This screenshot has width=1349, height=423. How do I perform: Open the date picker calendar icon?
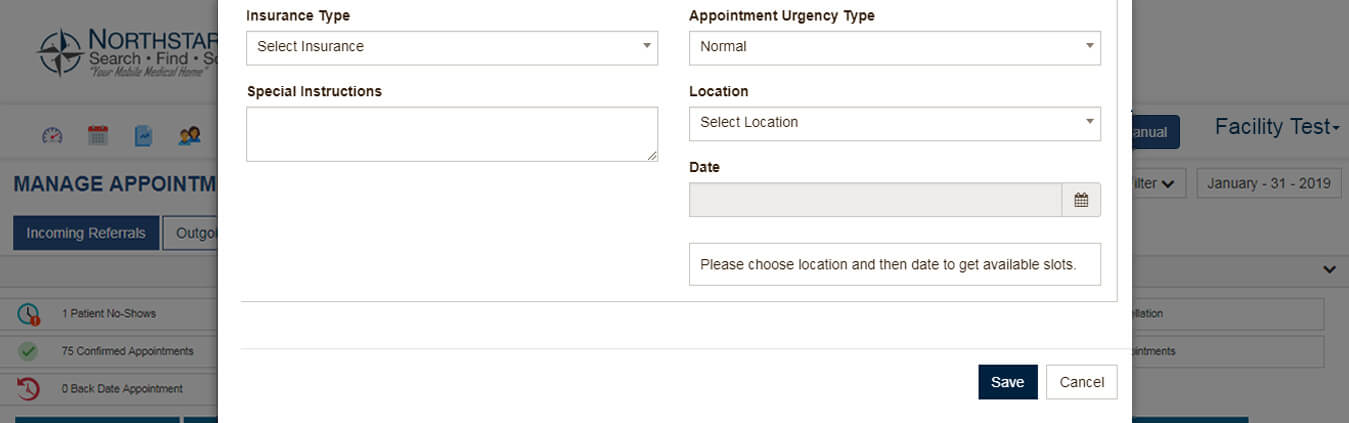click(x=1081, y=200)
